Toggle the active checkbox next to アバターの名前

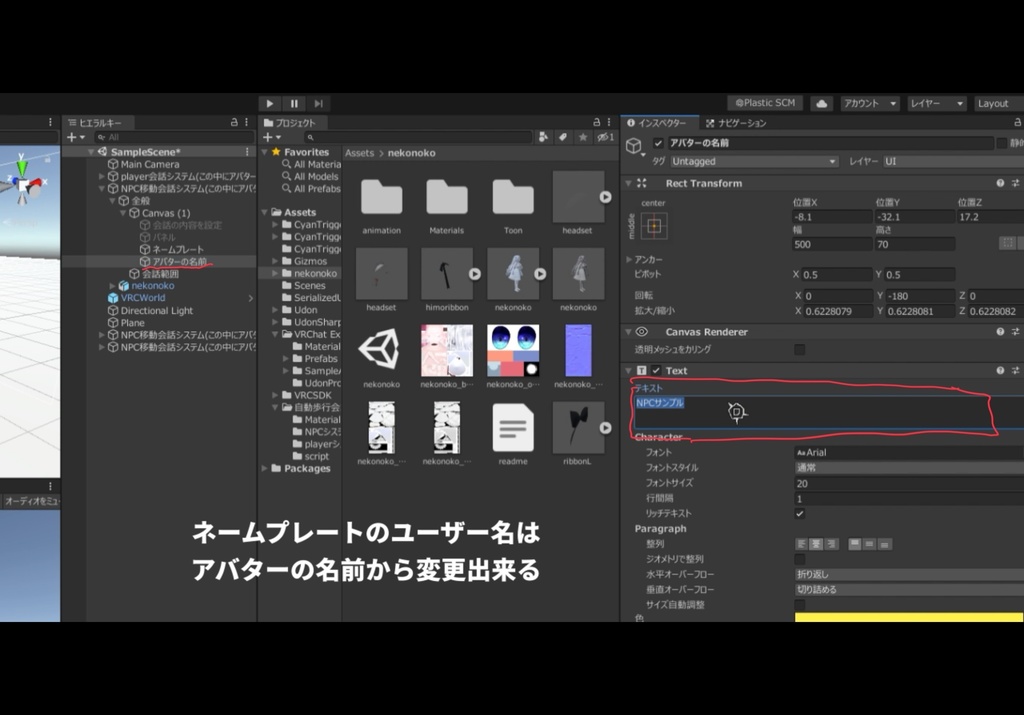pos(658,142)
